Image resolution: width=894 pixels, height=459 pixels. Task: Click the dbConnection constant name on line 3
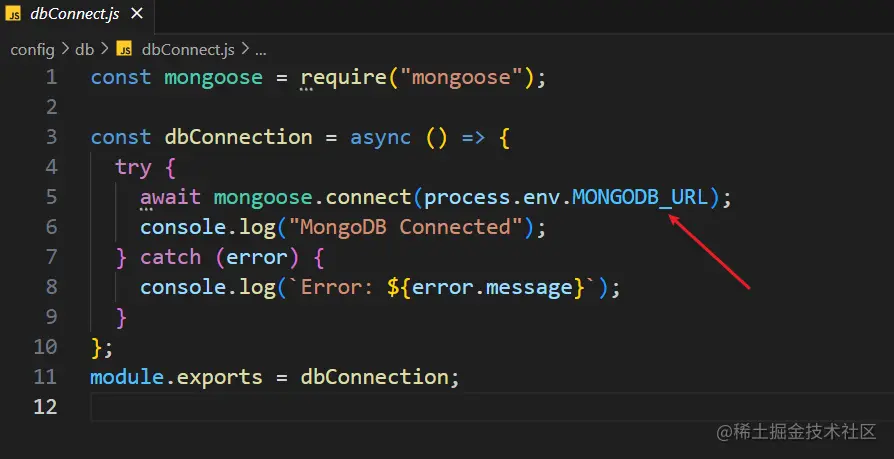tap(238, 137)
